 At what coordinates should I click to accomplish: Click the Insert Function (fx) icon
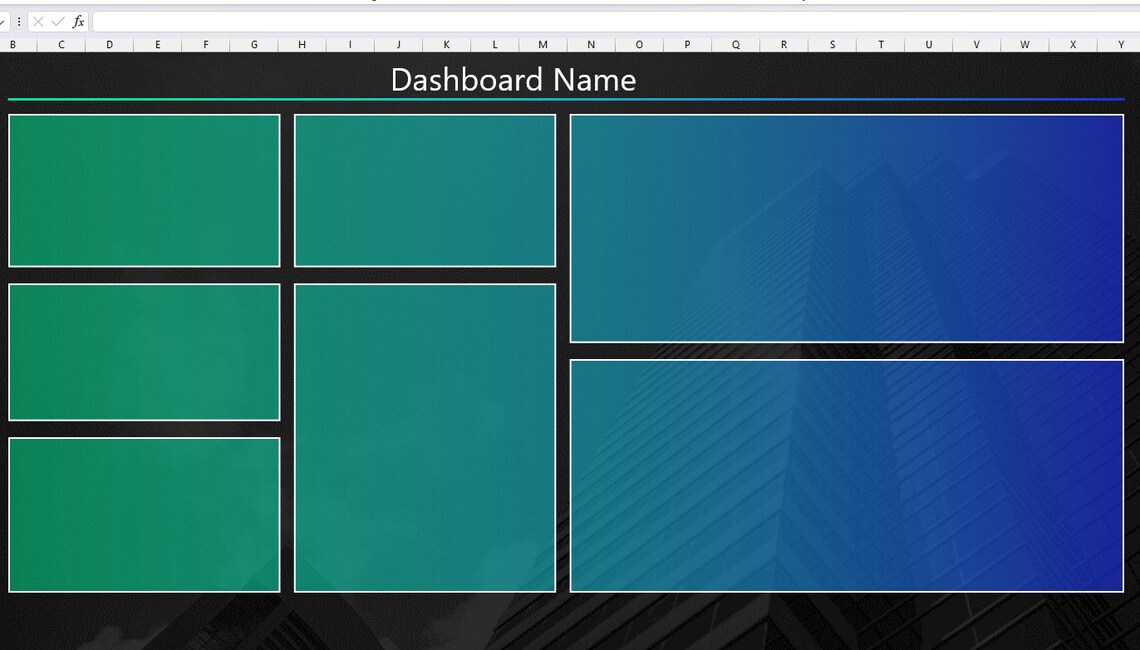point(76,20)
